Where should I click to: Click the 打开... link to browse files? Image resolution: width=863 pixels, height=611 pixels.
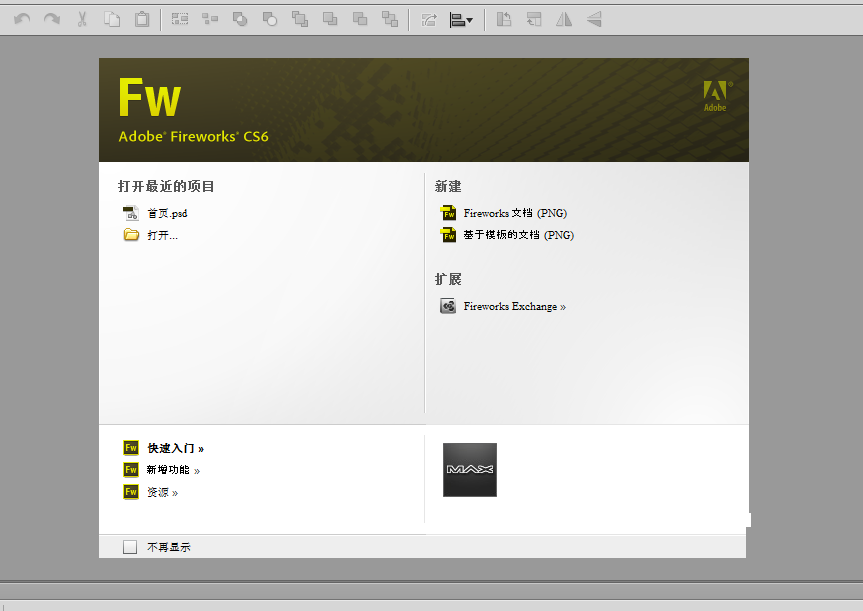click(x=162, y=236)
